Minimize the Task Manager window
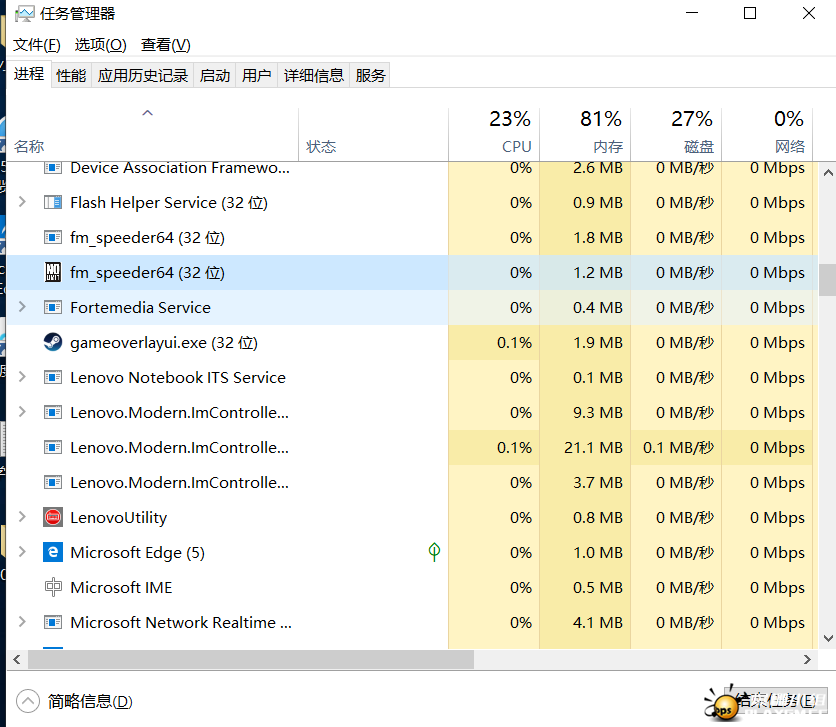This screenshot has width=836, height=727. [x=692, y=13]
